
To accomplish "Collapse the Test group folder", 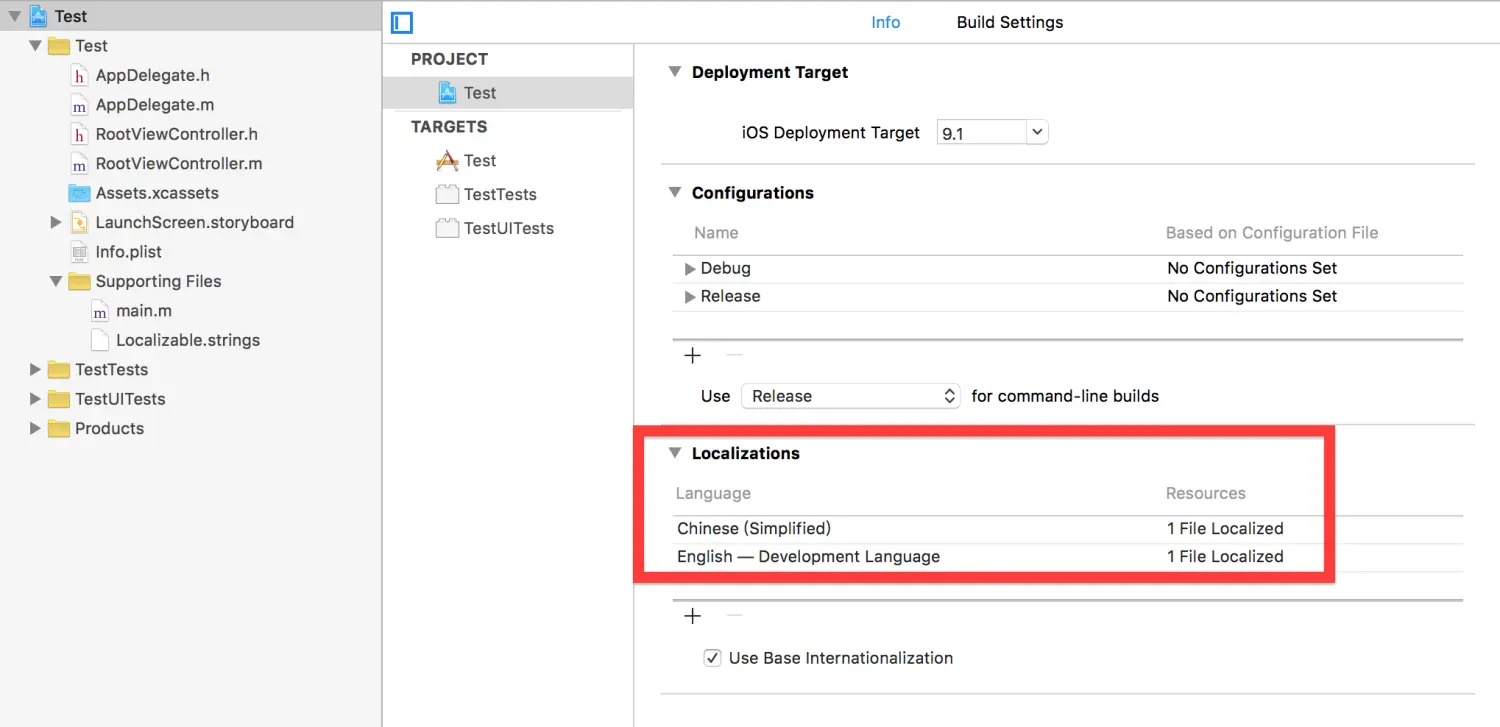I will click(35, 46).
